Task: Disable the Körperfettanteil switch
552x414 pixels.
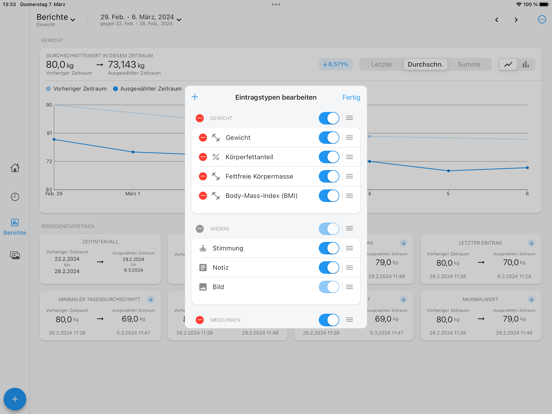Action: [329, 157]
